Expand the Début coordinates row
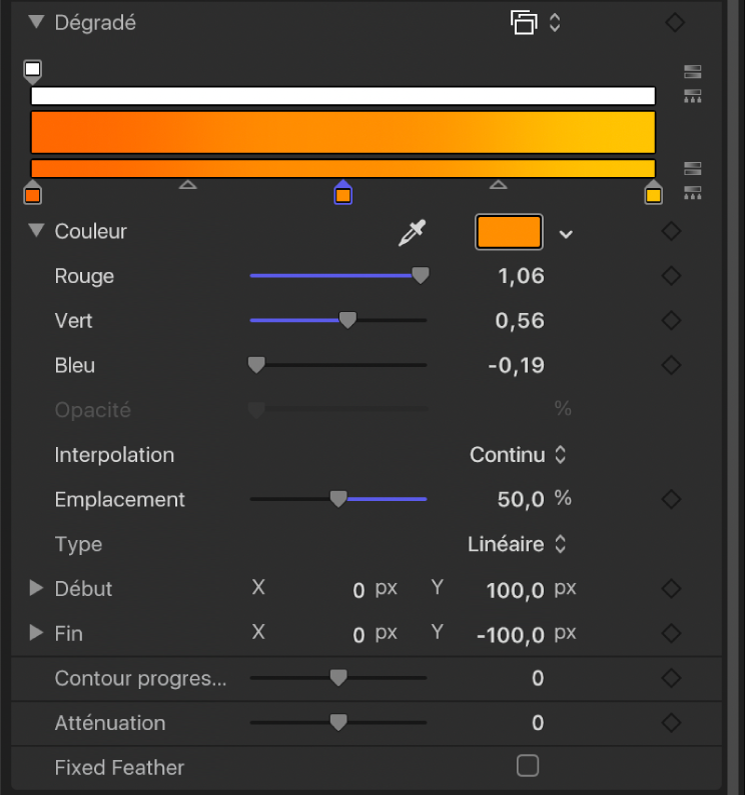 point(37,589)
